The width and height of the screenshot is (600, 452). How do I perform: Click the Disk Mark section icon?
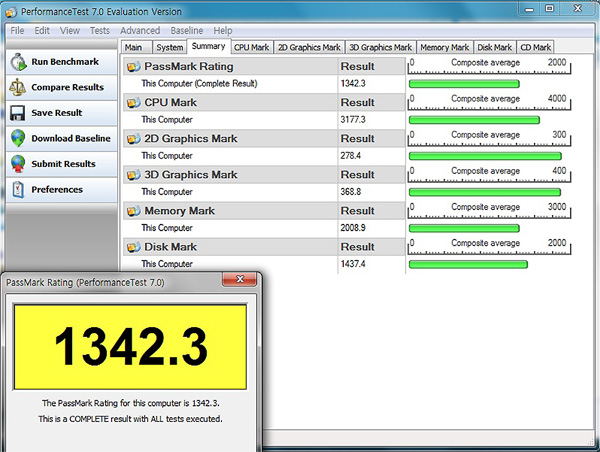(134, 247)
